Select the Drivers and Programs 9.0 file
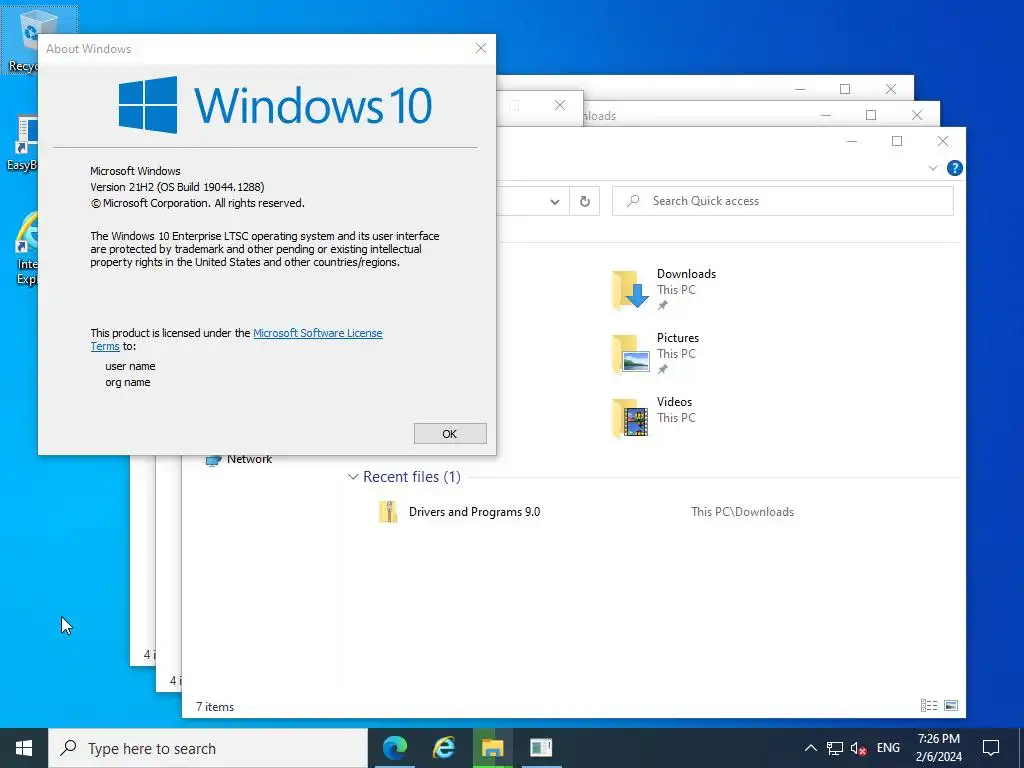The height and width of the screenshot is (768, 1024). coord(474,512)
